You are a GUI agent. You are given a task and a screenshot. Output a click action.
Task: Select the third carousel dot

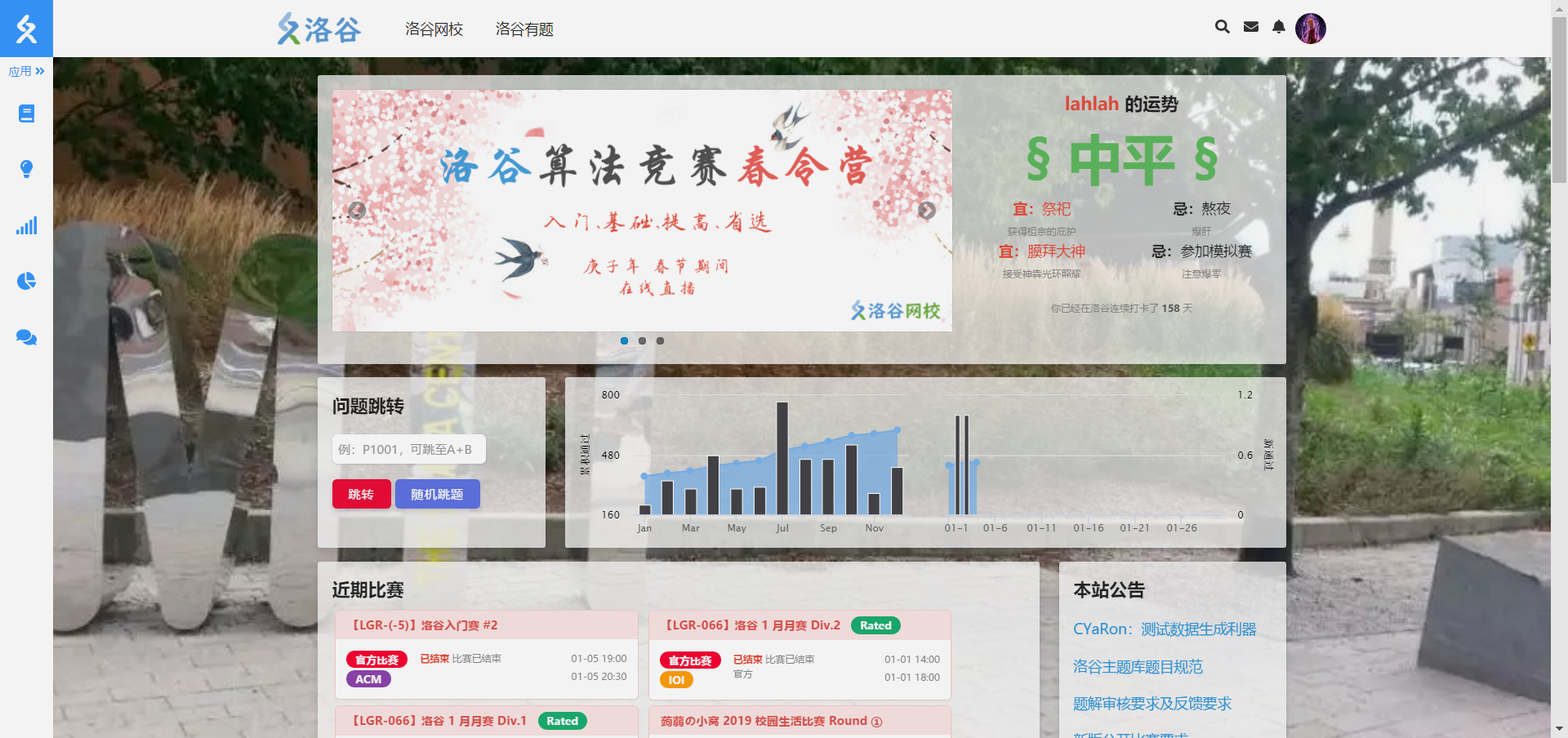coord(660,340)
